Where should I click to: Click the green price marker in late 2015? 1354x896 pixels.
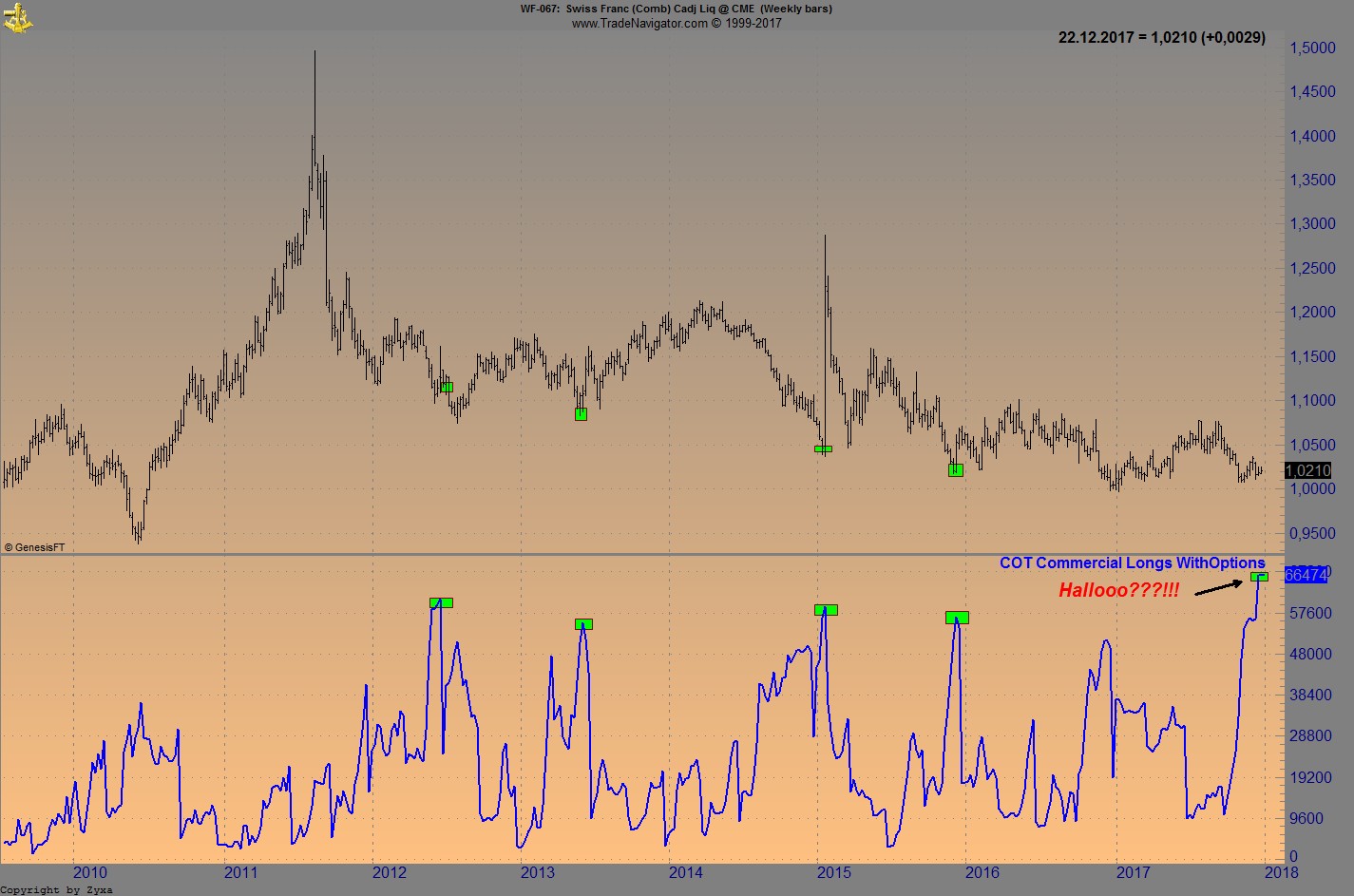pyautogui.click(x=956, y=470)
